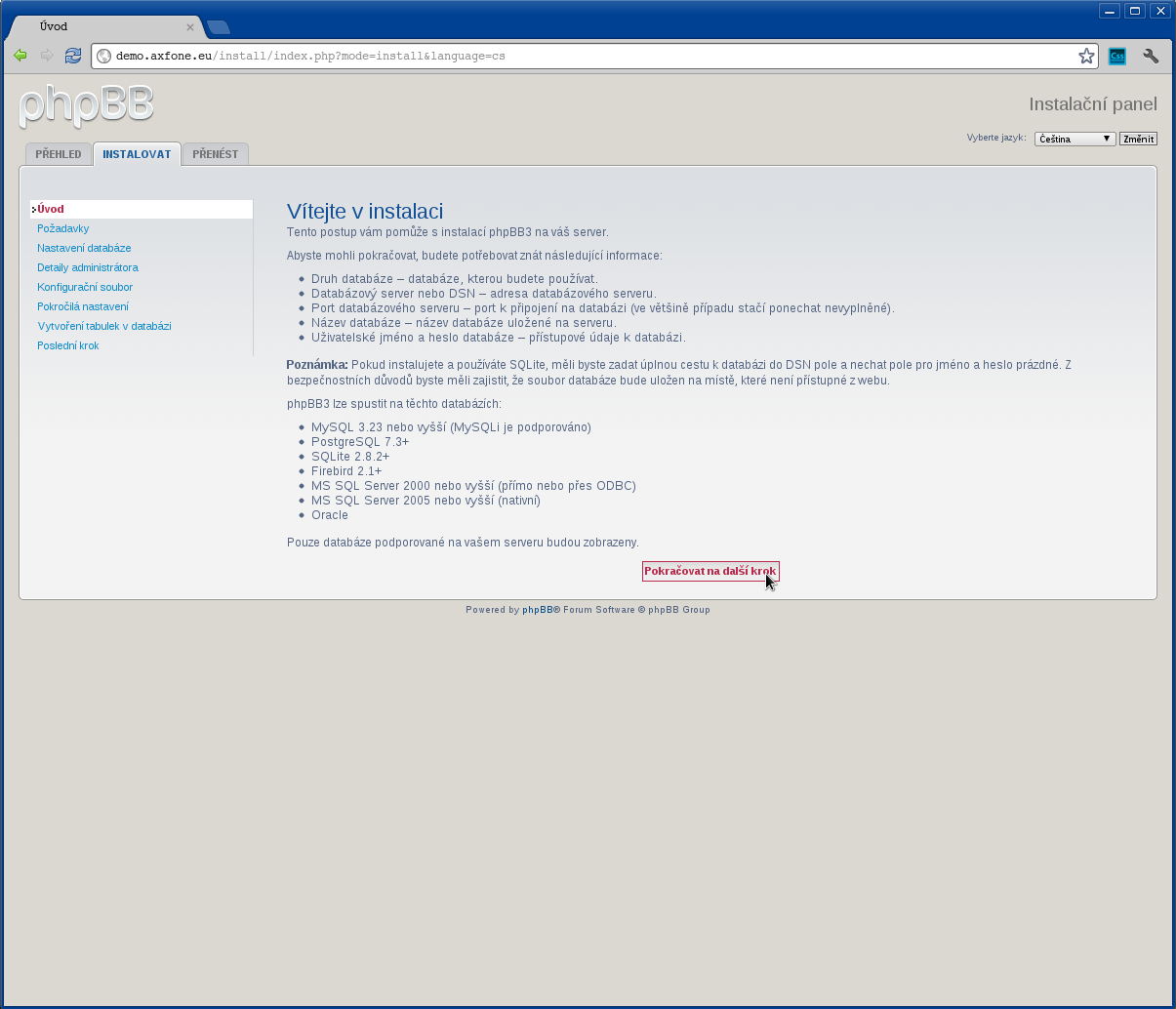
Task: Click the phpBB footer link
Action: (536, 609)
